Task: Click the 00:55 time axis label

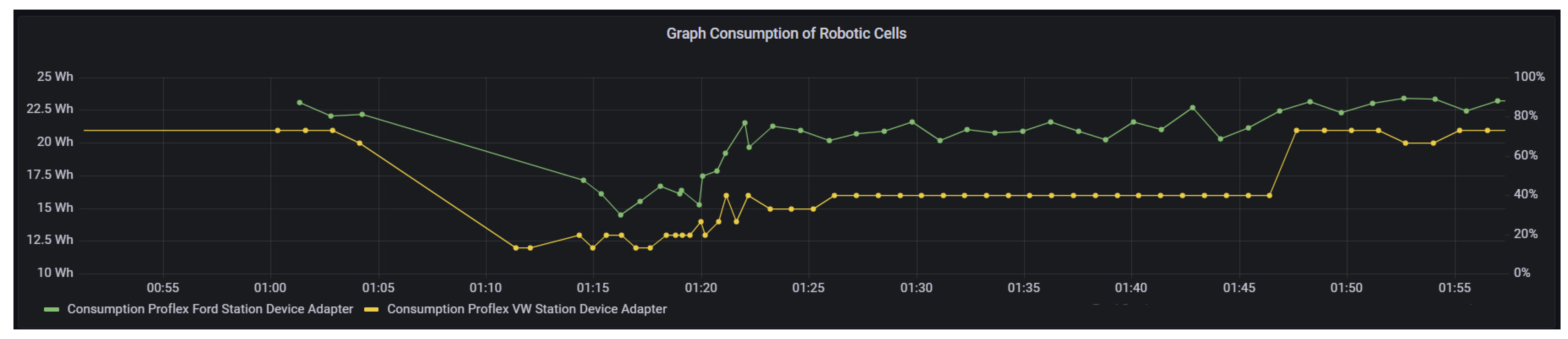Action: pyautogui.click(x=162, y=288)
